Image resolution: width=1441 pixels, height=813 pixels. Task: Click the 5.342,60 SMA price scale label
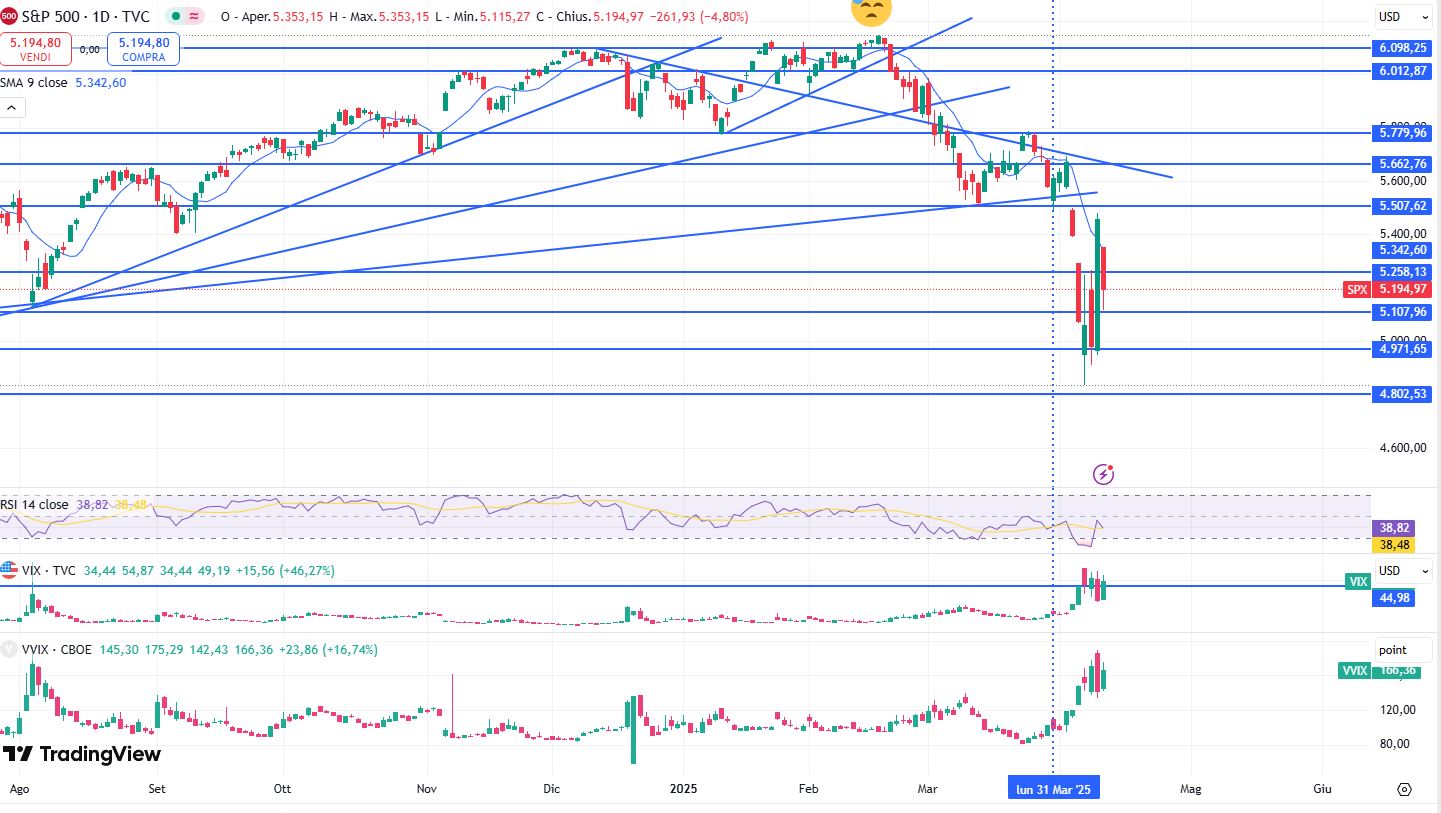(x=1403, y=250)
